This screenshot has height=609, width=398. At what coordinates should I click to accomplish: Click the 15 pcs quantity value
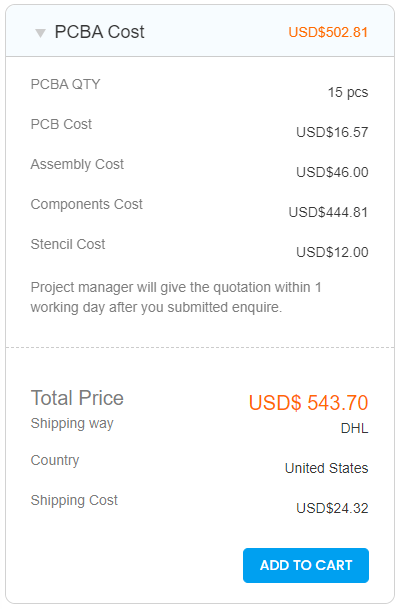click(348, 92)
